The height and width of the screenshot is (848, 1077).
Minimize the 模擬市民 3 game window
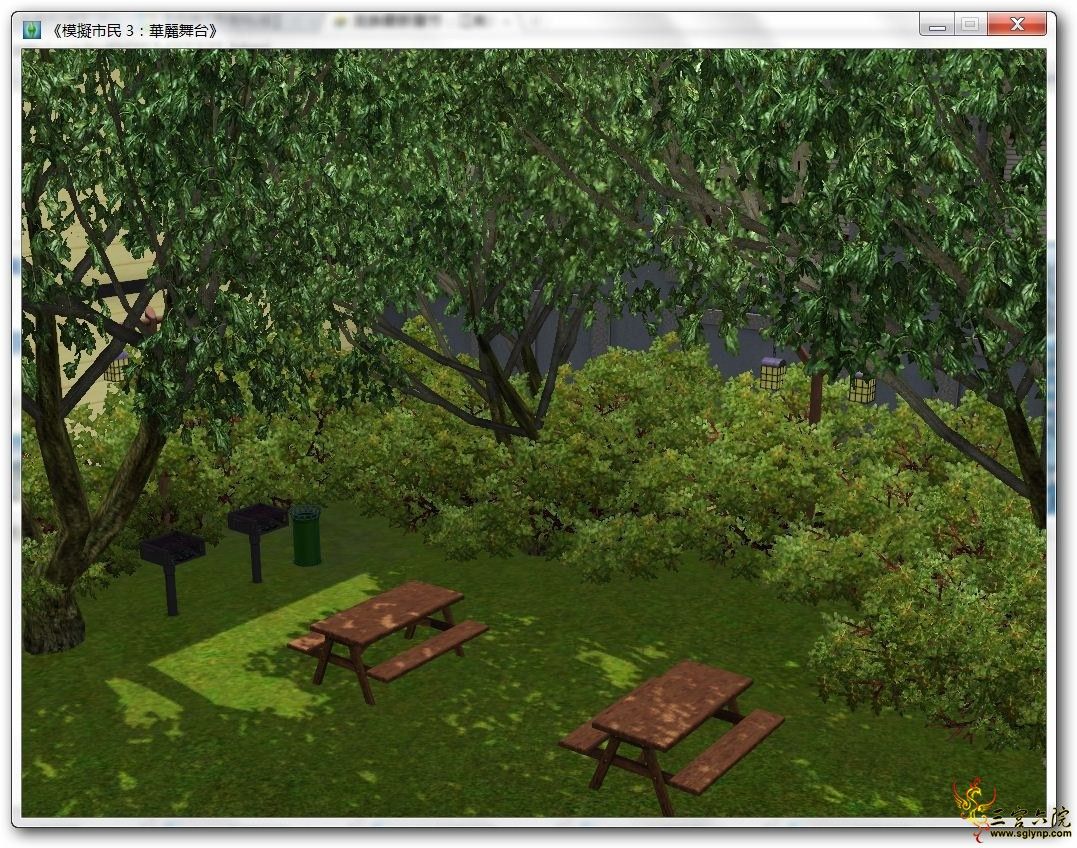[x=937, y=25]
